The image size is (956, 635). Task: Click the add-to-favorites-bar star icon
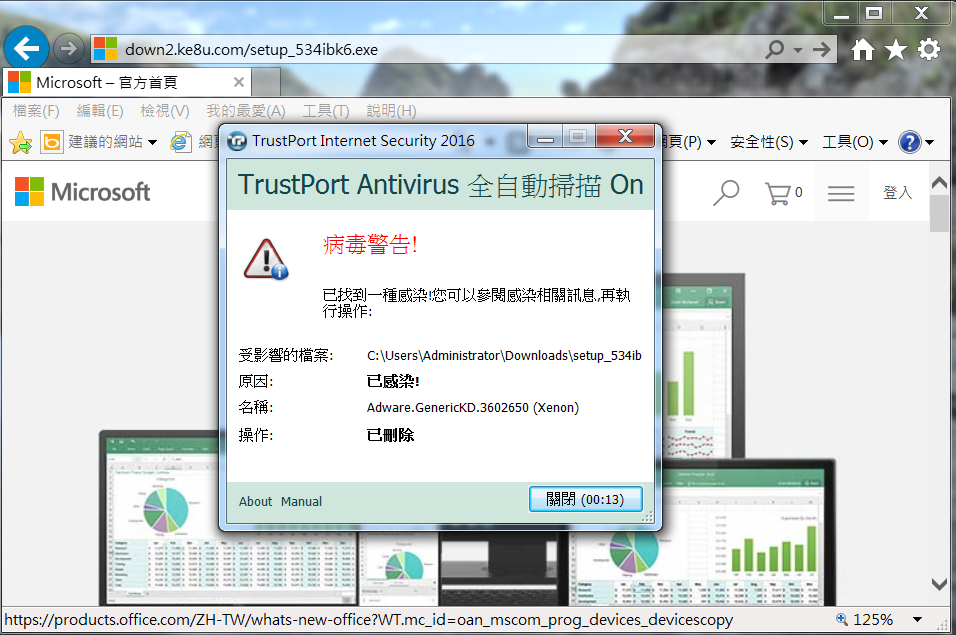point(21,143)
